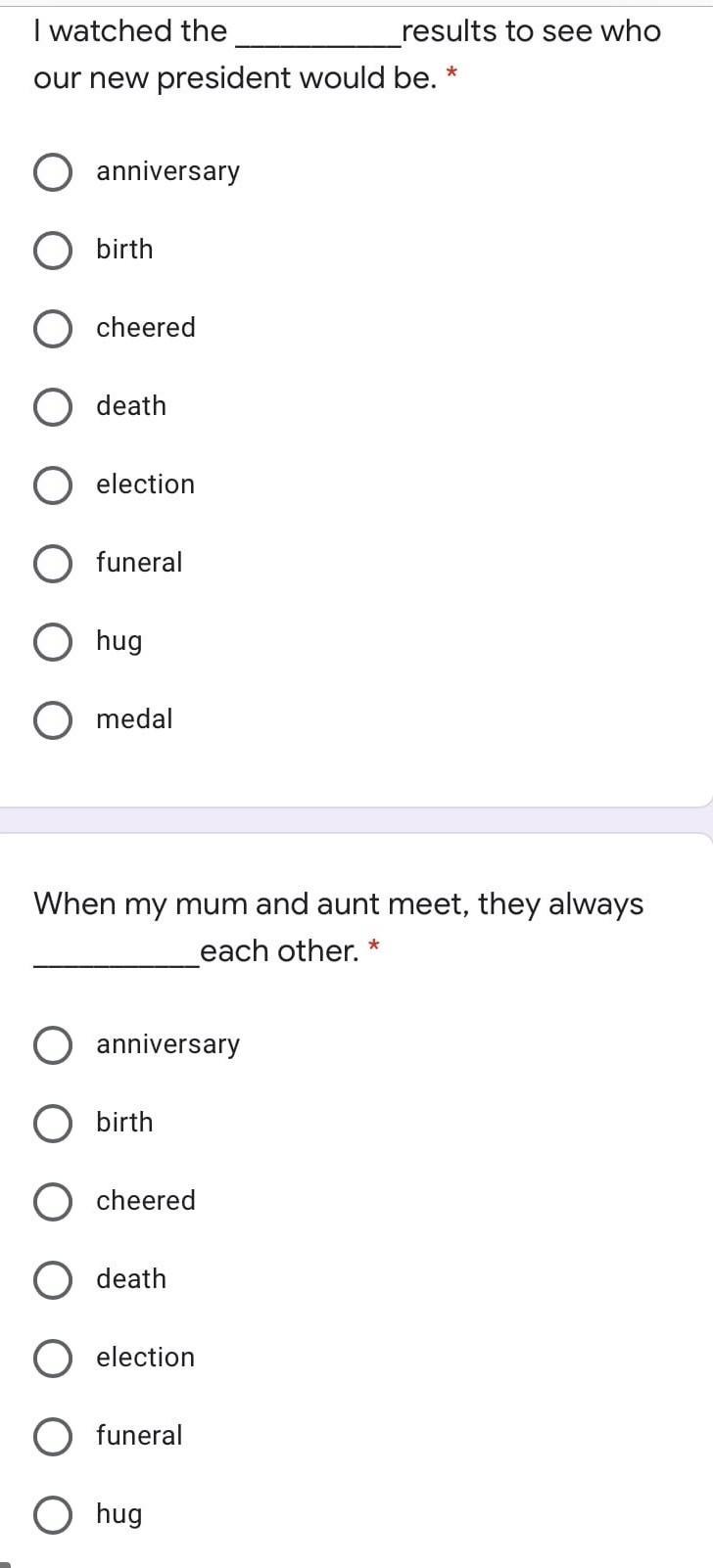Viewport: 713px width, 1568px height.
Task: Pick 'death' radio in the president question
Action: pos(53,407)
